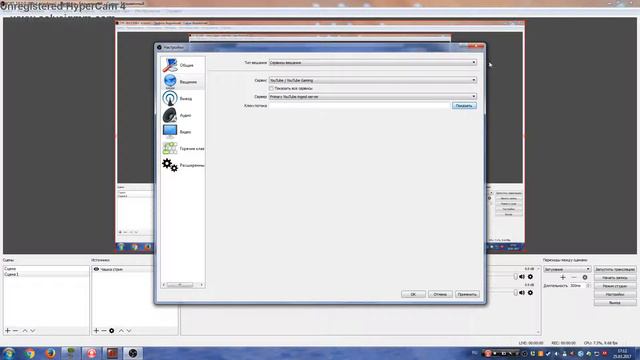Click Start Streaming button in main window
This screenshot has height=360, width=640.
click(615, 269)
